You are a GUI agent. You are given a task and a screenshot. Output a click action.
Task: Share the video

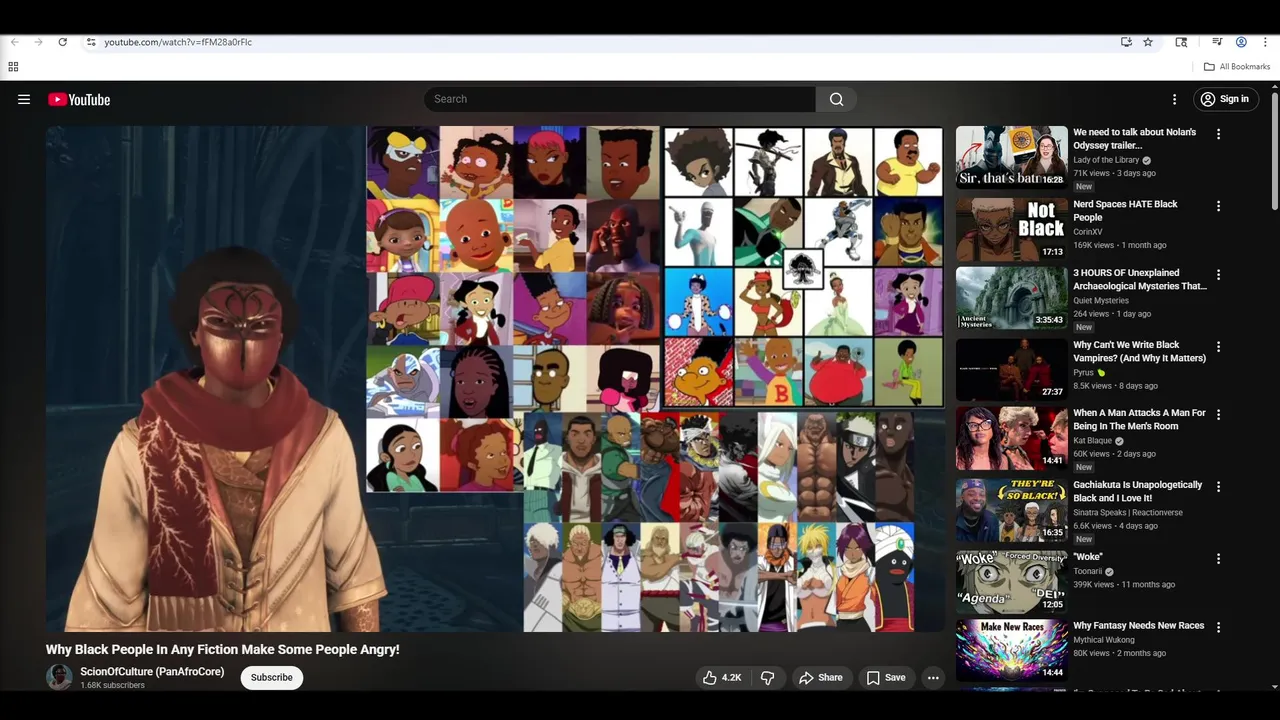click(x=820, y=677)
